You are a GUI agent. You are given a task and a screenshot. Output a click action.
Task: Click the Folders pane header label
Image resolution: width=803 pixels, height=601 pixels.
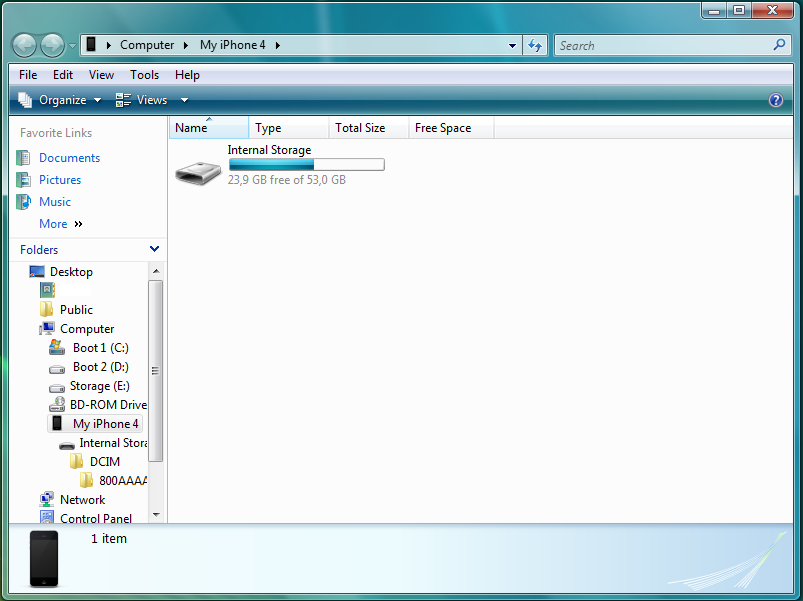coord(39,249)
